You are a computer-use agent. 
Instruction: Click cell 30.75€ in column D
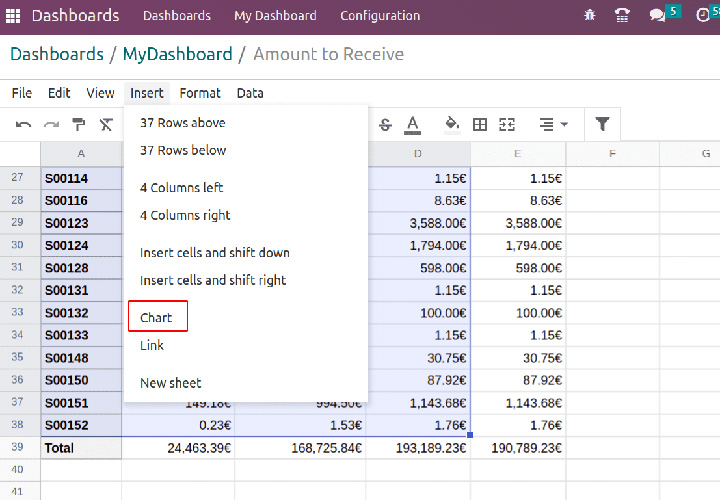coord(418,358)
